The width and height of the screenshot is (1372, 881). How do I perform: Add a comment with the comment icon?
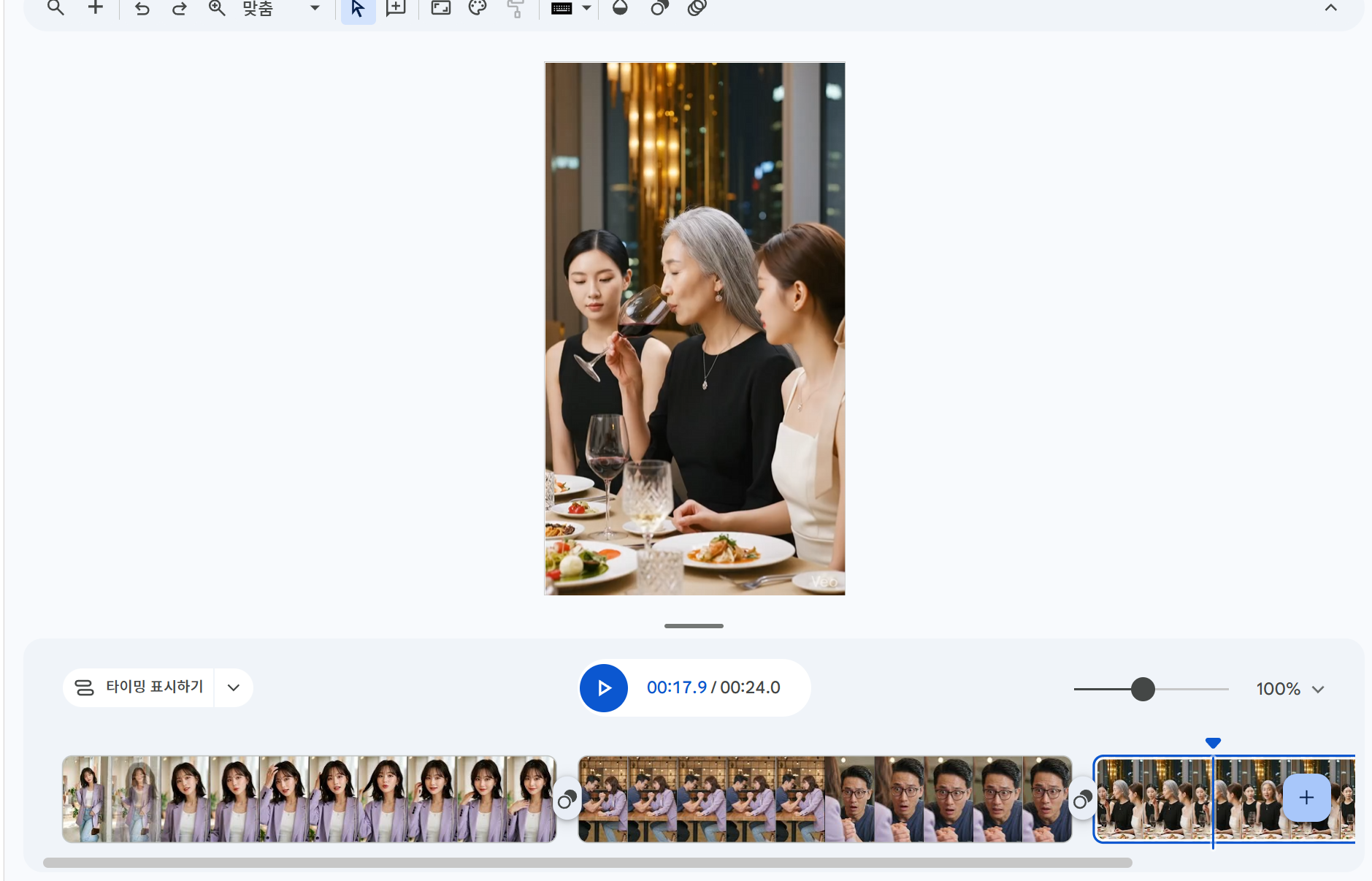coord(396,8)
